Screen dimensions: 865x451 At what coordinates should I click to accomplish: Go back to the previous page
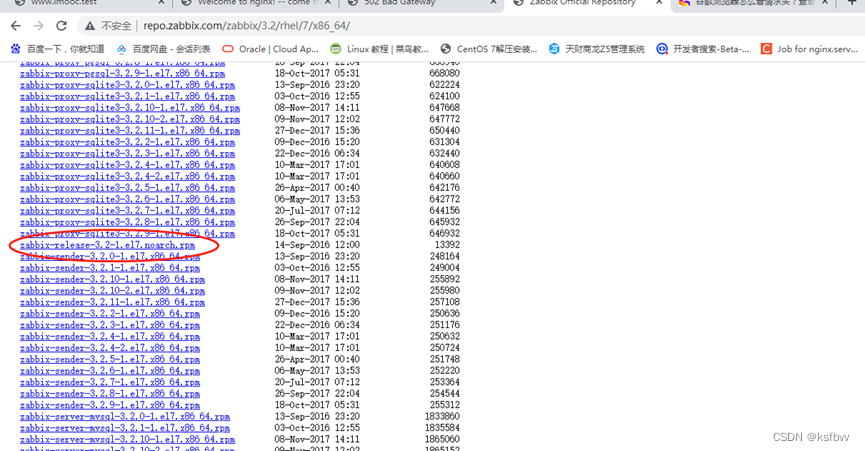[15, 26]
